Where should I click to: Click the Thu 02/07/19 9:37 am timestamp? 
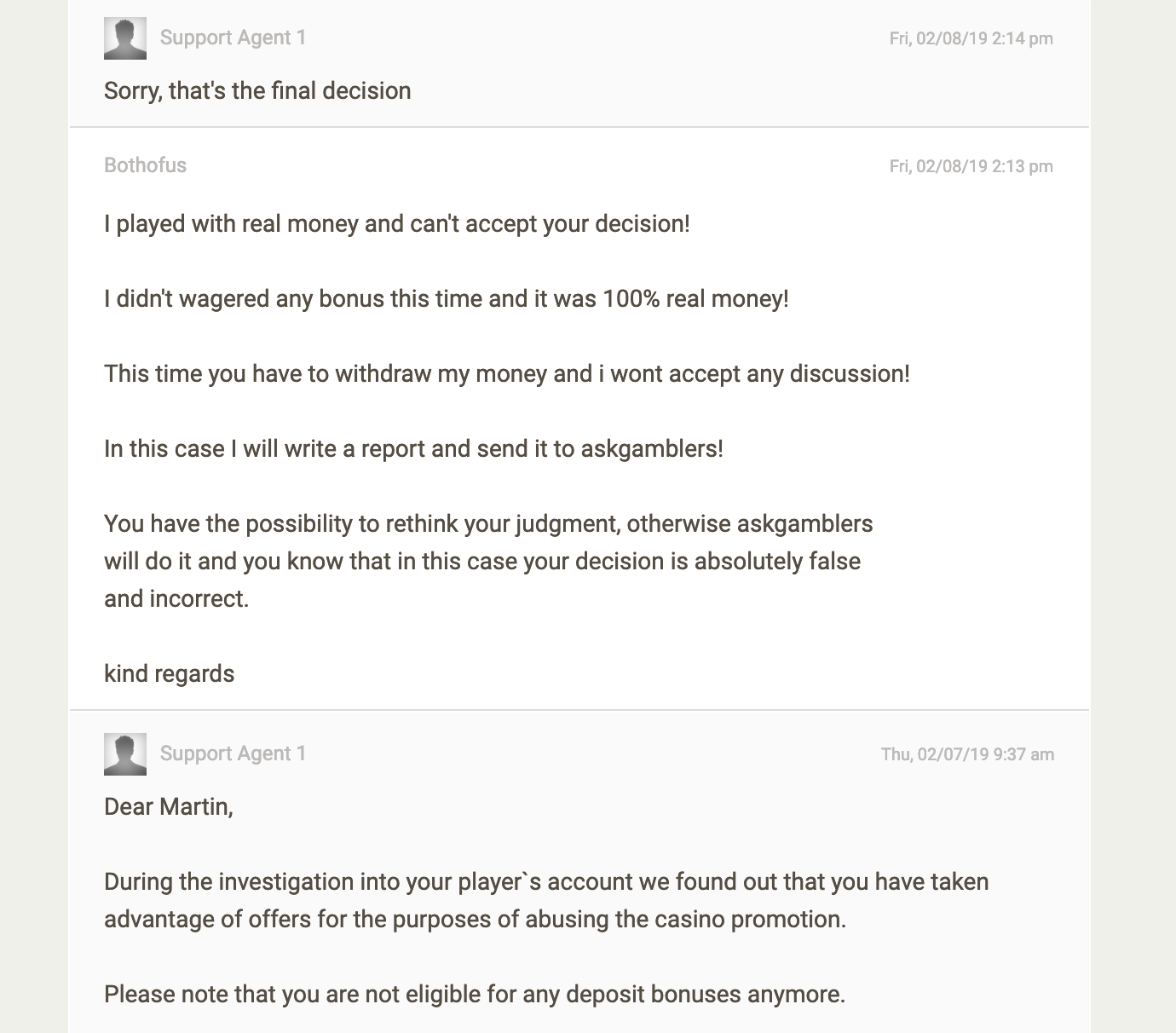tap(967, 754)
